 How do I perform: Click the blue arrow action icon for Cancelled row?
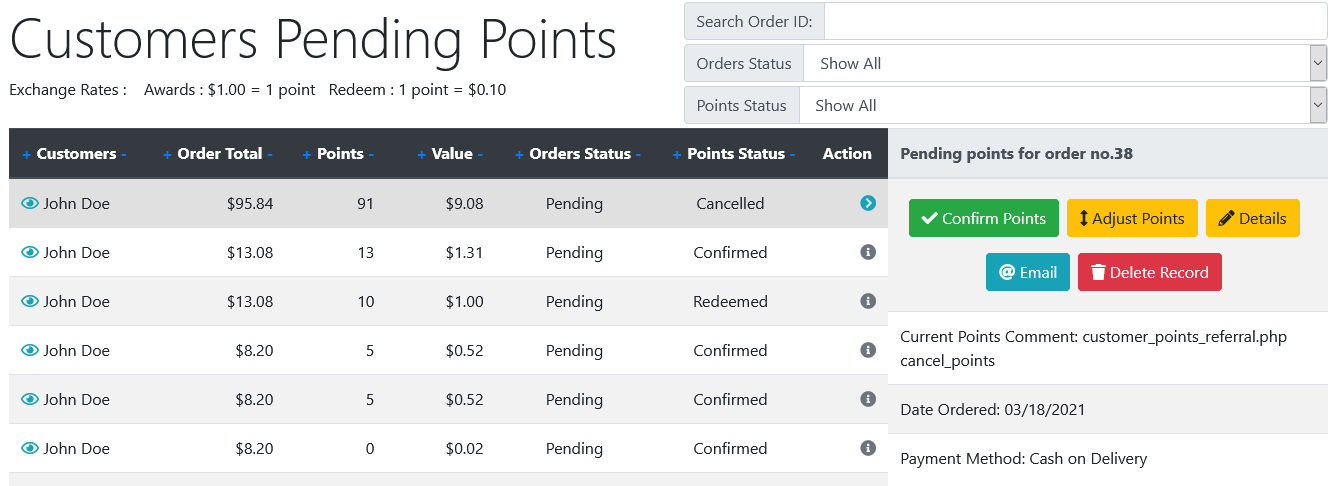pos(868,203)
